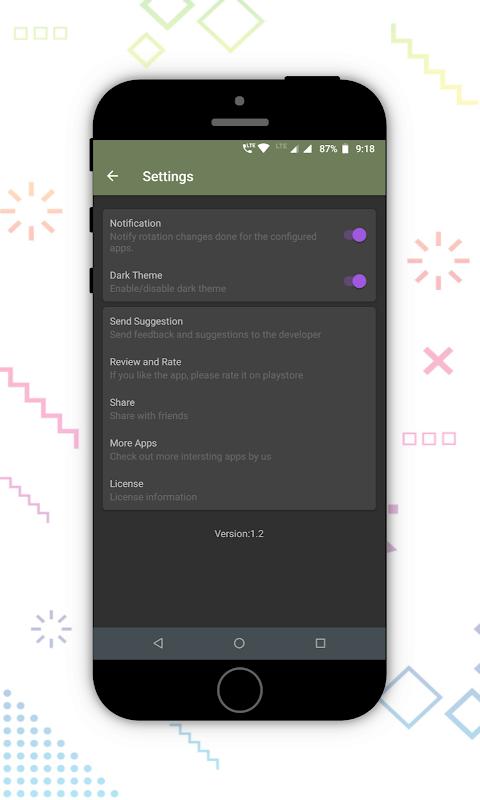Tap the Version:1.2 label
Viewport: 480px width, 800px height.
[239, 534]
